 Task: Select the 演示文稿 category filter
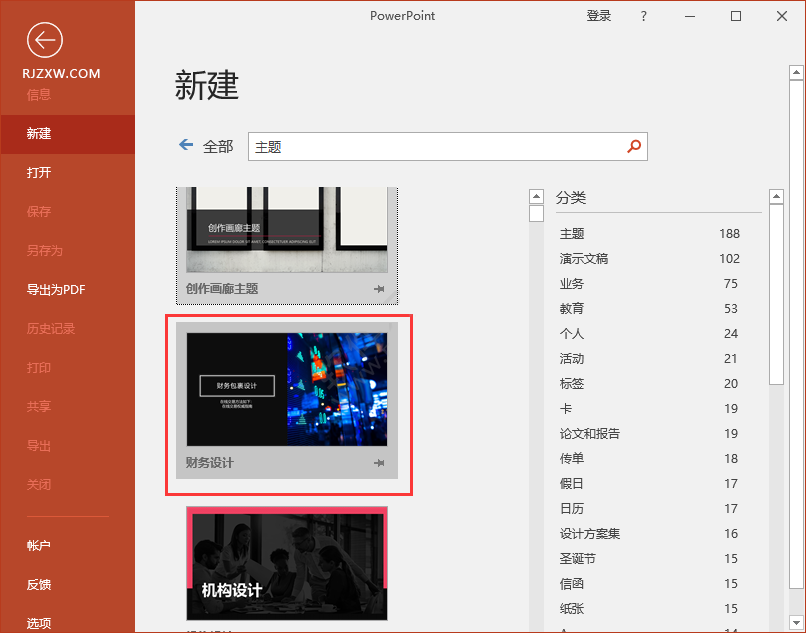pyautogui.click(x=584, y=258)
